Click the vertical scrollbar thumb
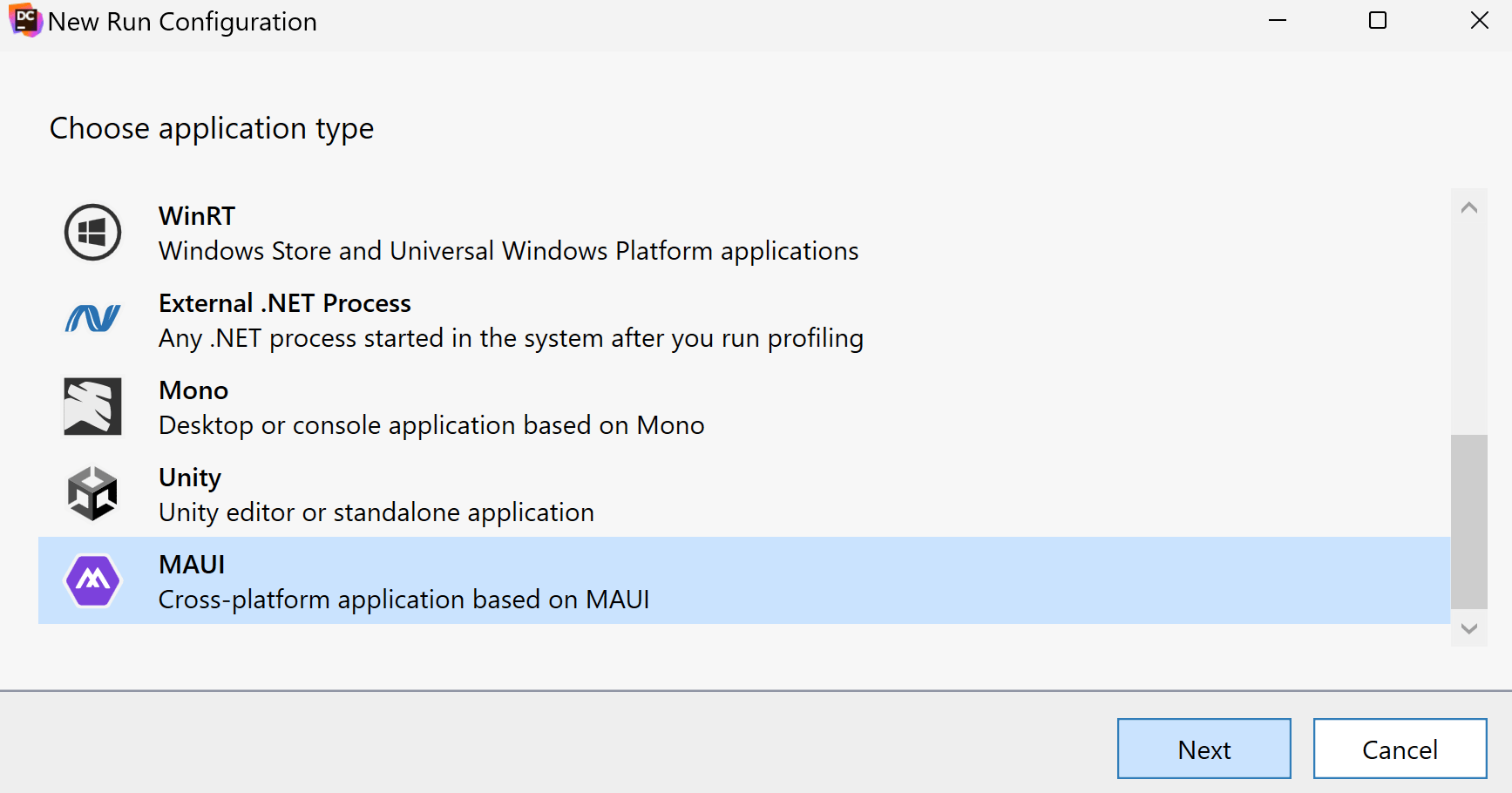 tap(1468, 521)
